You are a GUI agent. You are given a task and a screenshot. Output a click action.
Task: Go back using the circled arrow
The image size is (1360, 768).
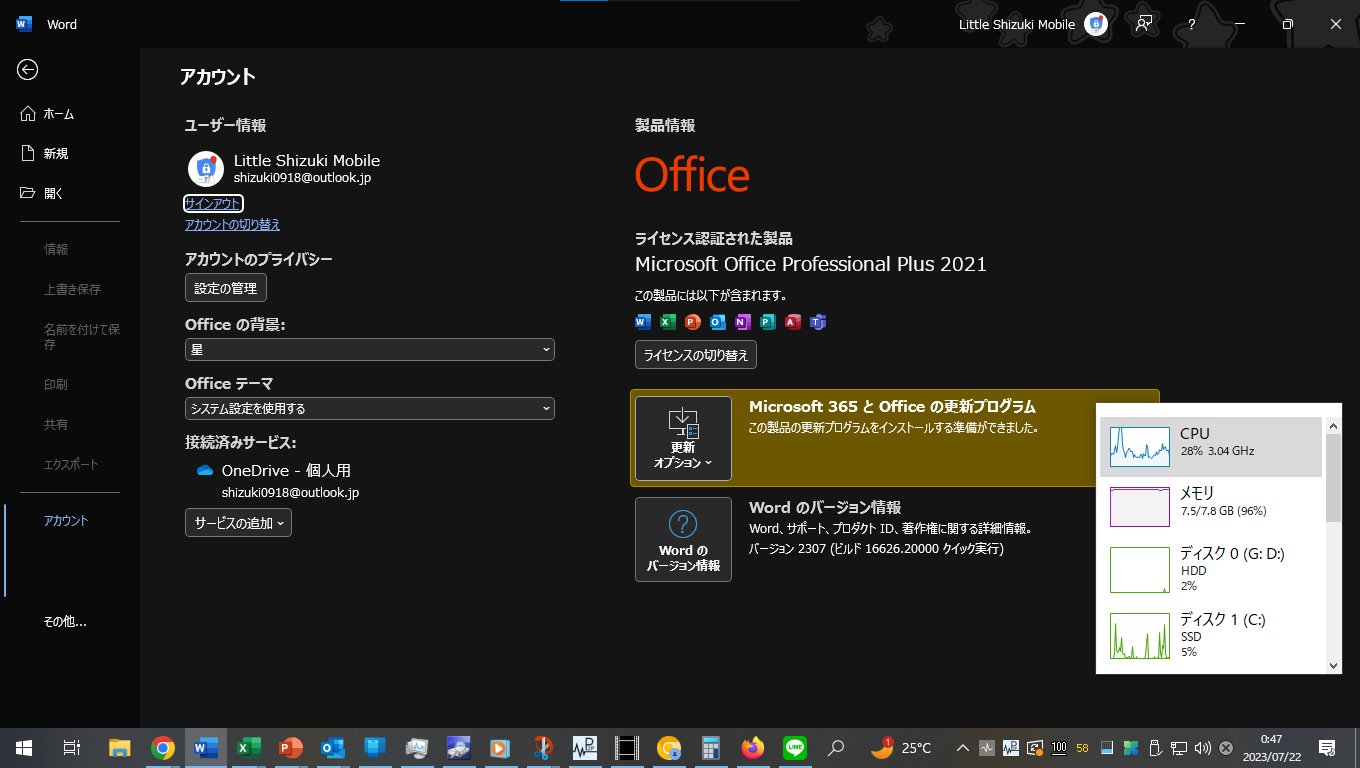coord(27,69)
